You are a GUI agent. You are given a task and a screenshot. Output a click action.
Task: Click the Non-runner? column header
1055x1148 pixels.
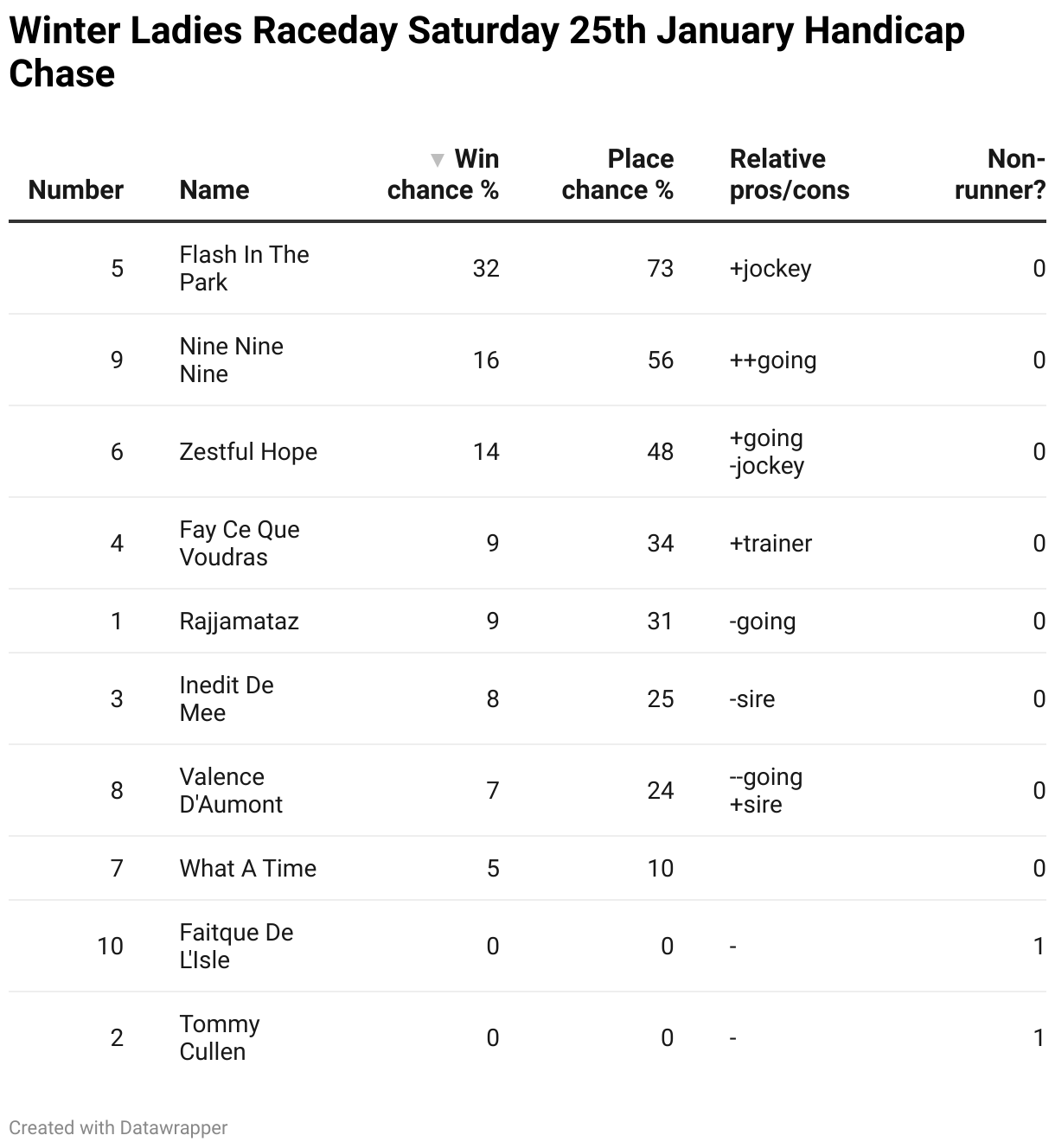pos(1000,175)
